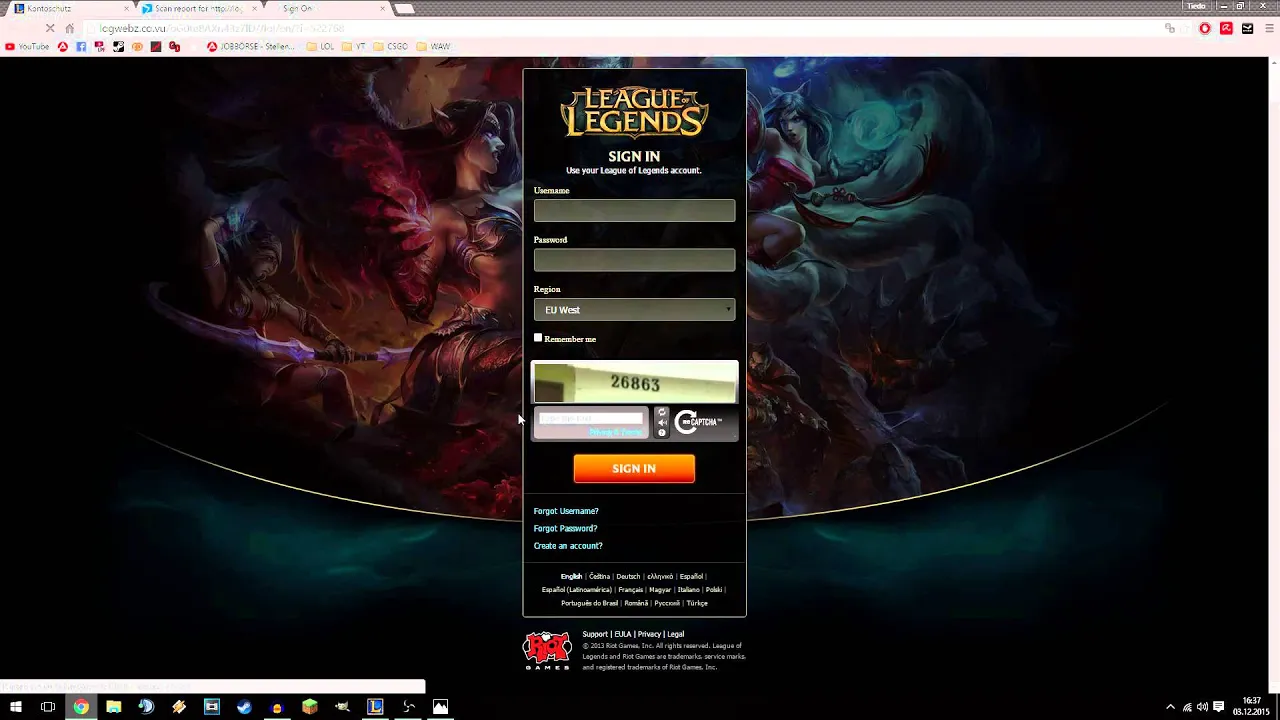Open Task View in the taskbar
The image size is (1280, 720).
(x=47, y=707)
